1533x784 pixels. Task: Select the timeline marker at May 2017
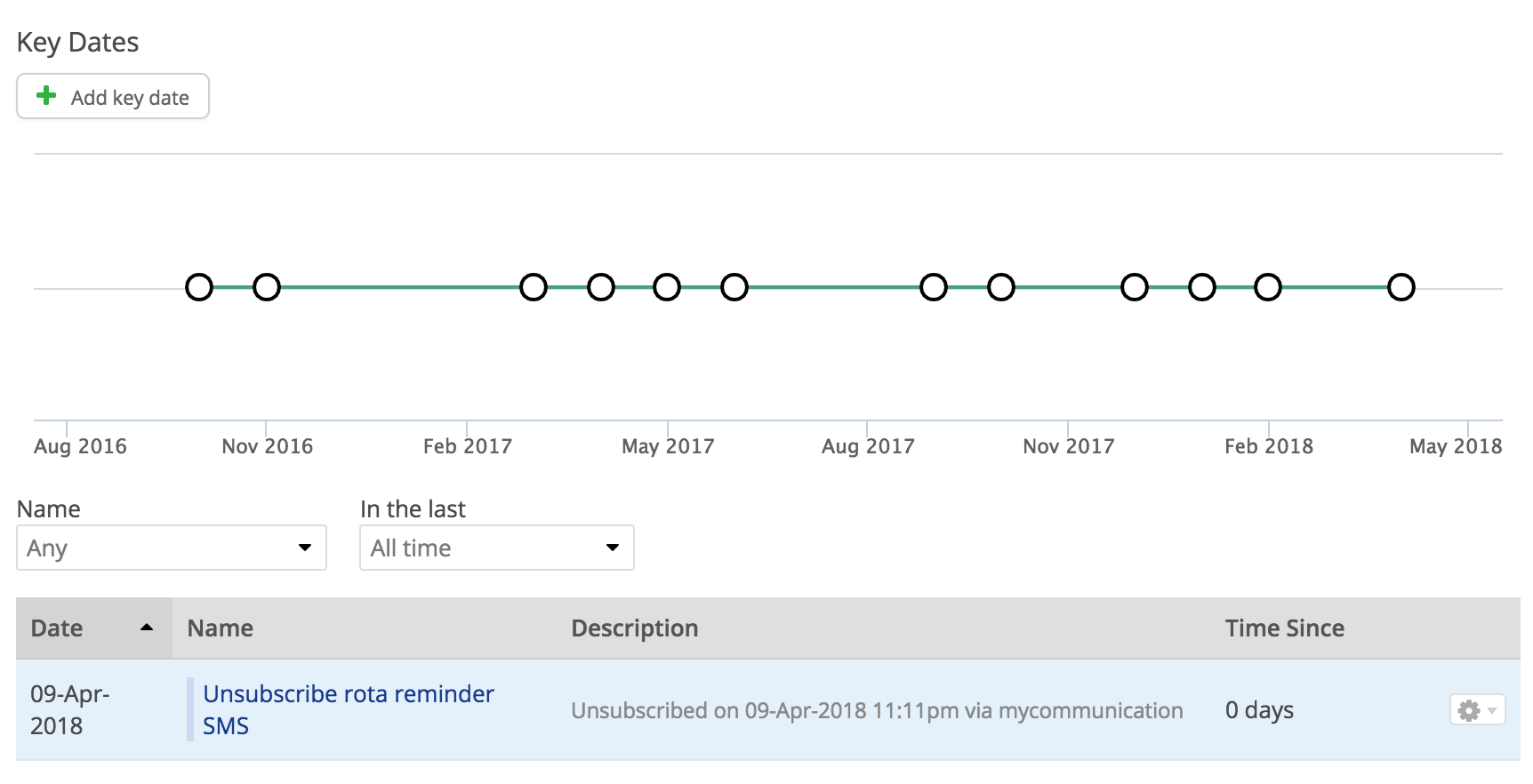[667, 287]
